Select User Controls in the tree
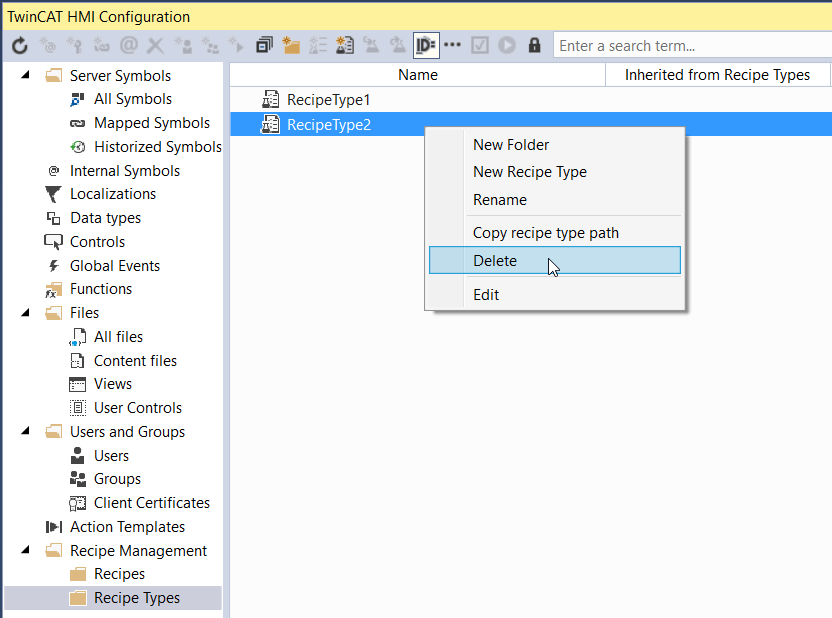Viewport: 832px width, 618px height. [138, 408]
